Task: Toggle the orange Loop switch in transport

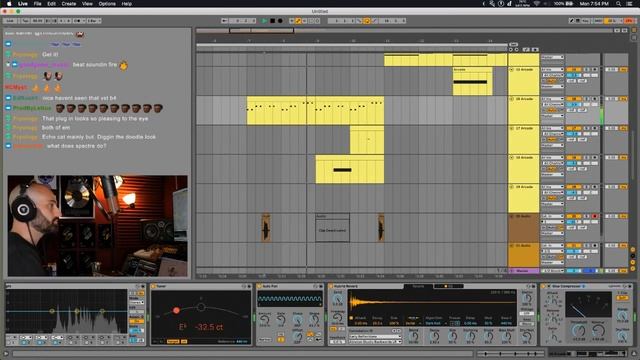Action: (367, 20)
